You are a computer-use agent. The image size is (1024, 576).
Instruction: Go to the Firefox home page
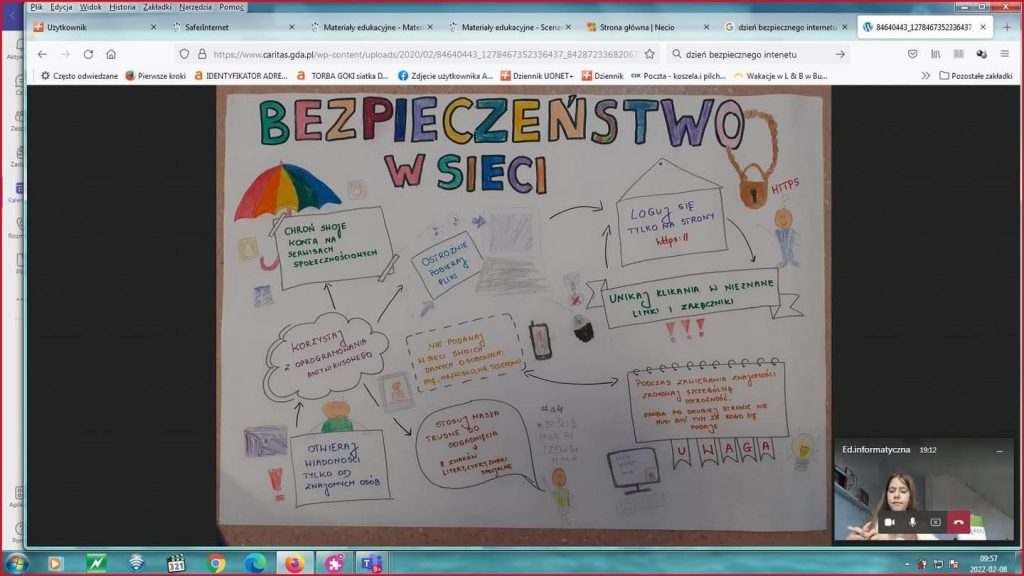pos(111,54)
